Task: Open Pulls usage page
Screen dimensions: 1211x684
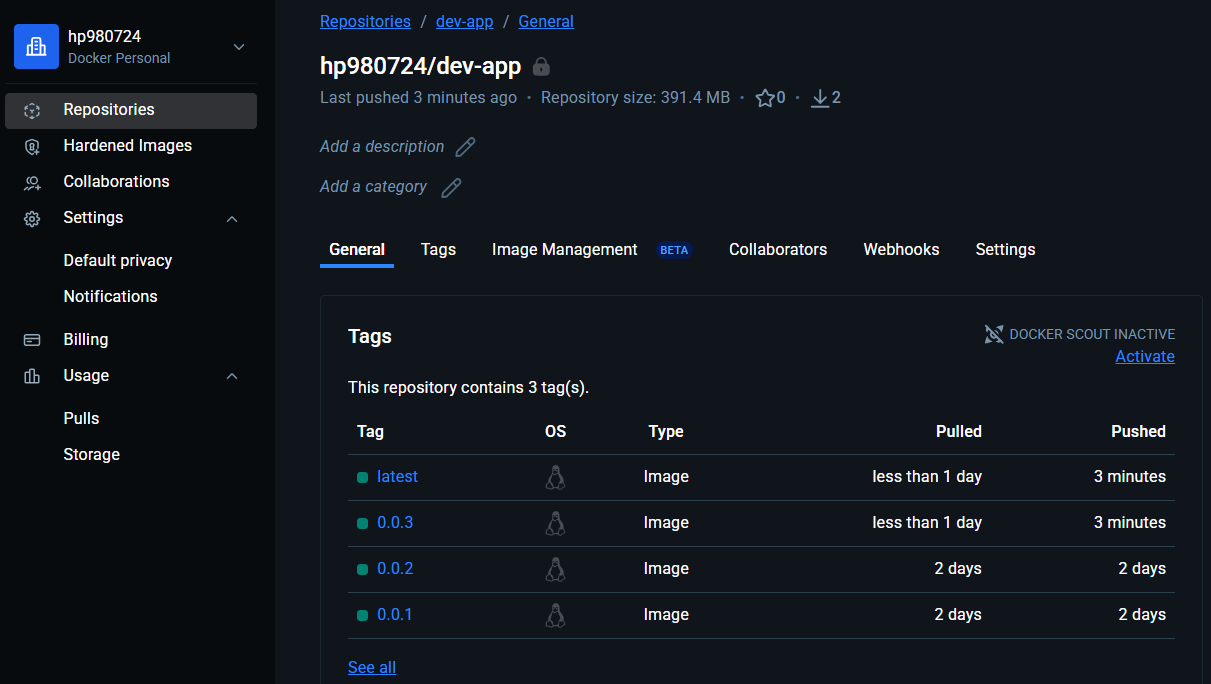Action: pos(81,419)
